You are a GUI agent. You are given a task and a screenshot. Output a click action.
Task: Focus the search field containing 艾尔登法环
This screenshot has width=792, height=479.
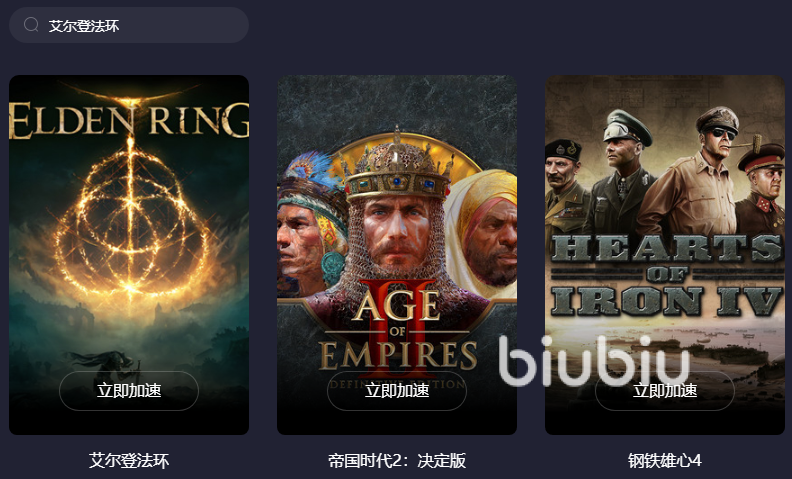click(129, 25)
